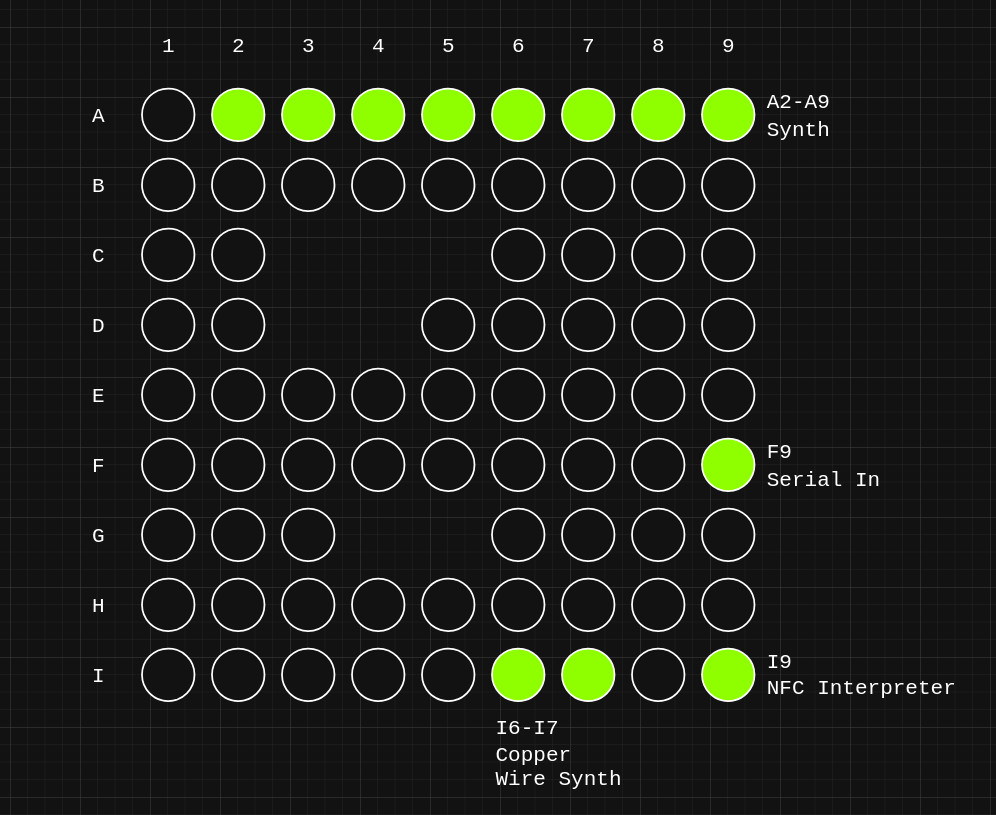The height and width of the screenshot is (815, 996).
Task: Toggle the lit pad at A9
Action: pyautogui.click(x=728, y=115)
